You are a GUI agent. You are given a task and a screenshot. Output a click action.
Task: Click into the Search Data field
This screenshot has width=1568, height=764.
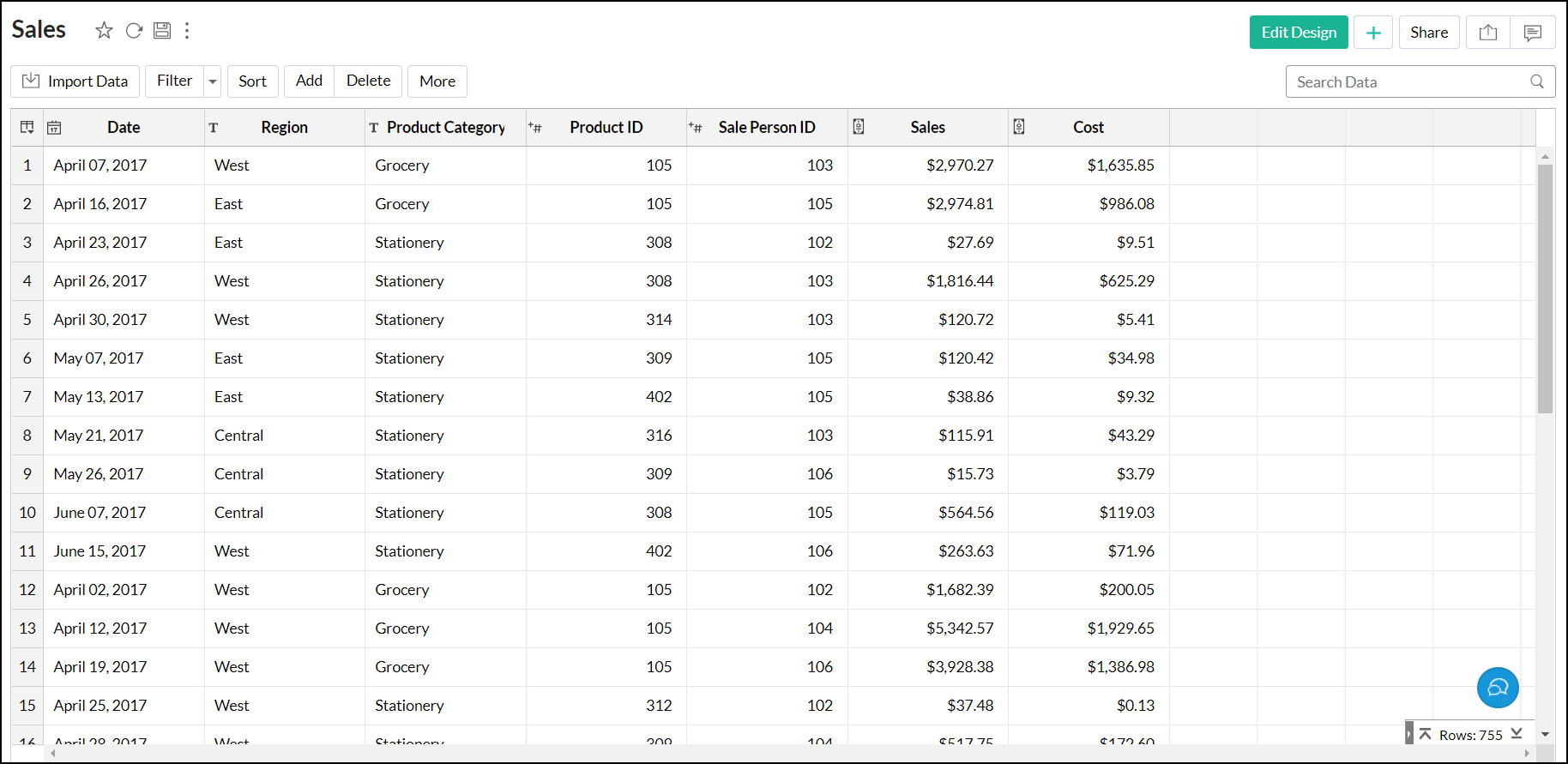coord(1407,82)
